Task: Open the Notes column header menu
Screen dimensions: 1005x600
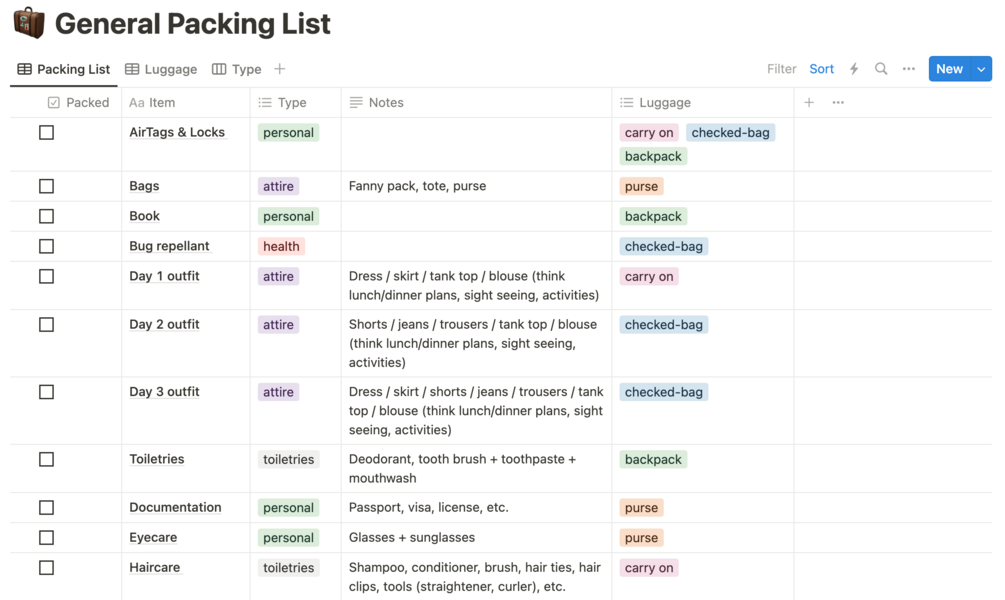Action: (x=385, y=102)
